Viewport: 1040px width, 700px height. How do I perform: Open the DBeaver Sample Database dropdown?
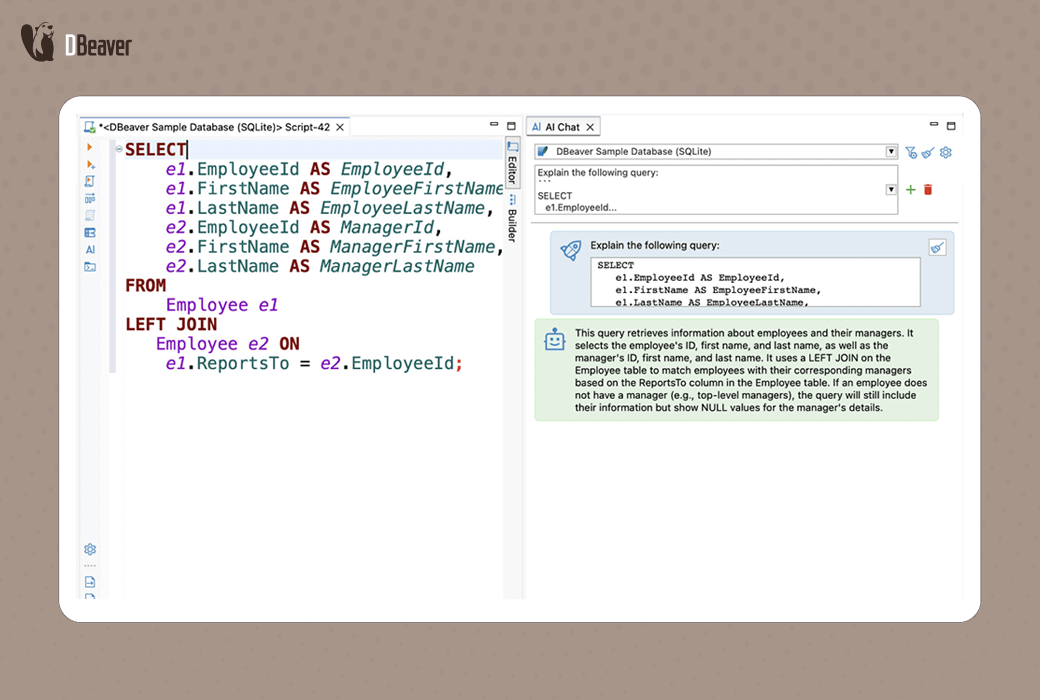(891, 152)
